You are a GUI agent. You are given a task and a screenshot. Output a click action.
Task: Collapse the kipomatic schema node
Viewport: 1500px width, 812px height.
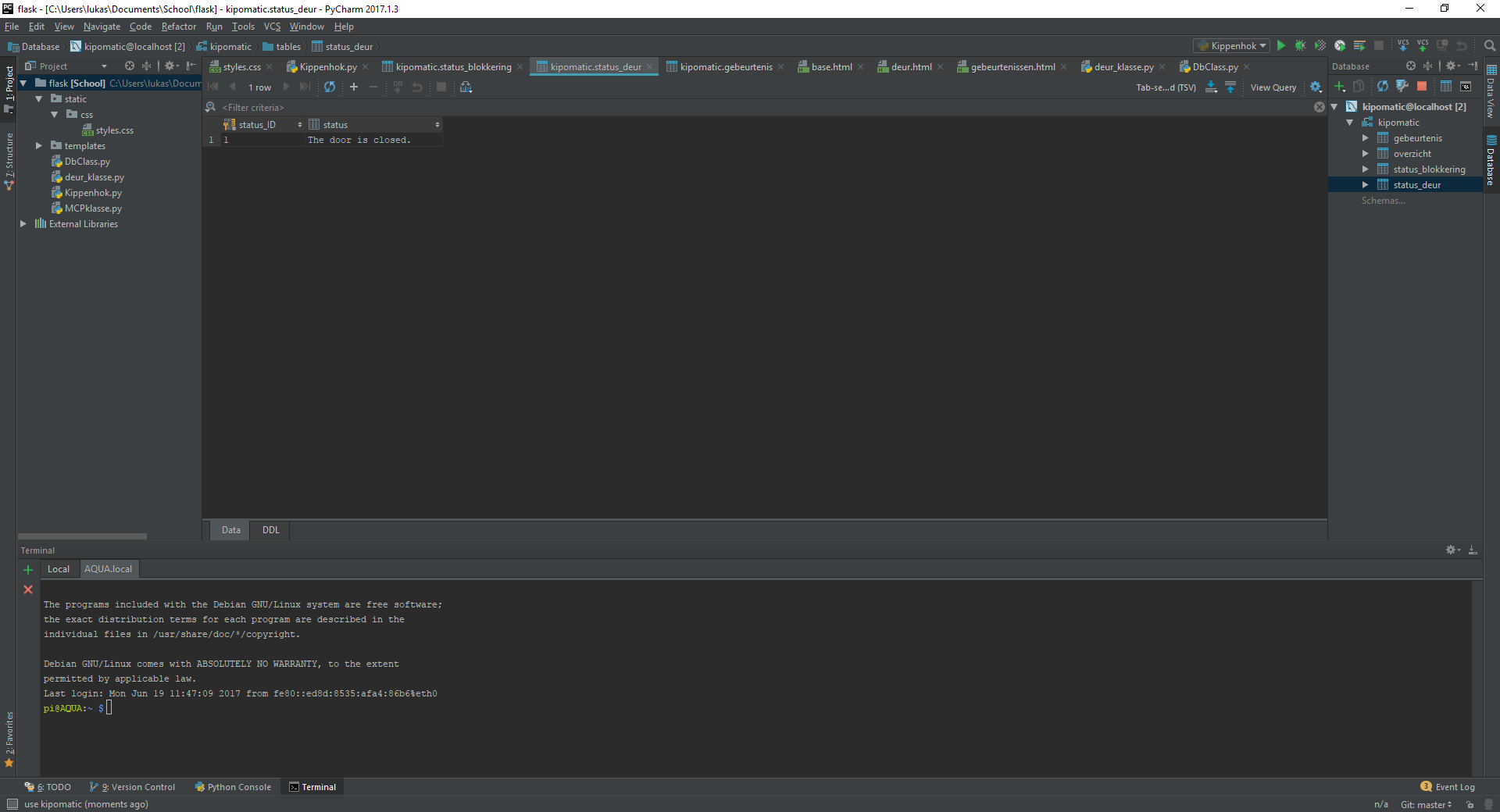1349,123
